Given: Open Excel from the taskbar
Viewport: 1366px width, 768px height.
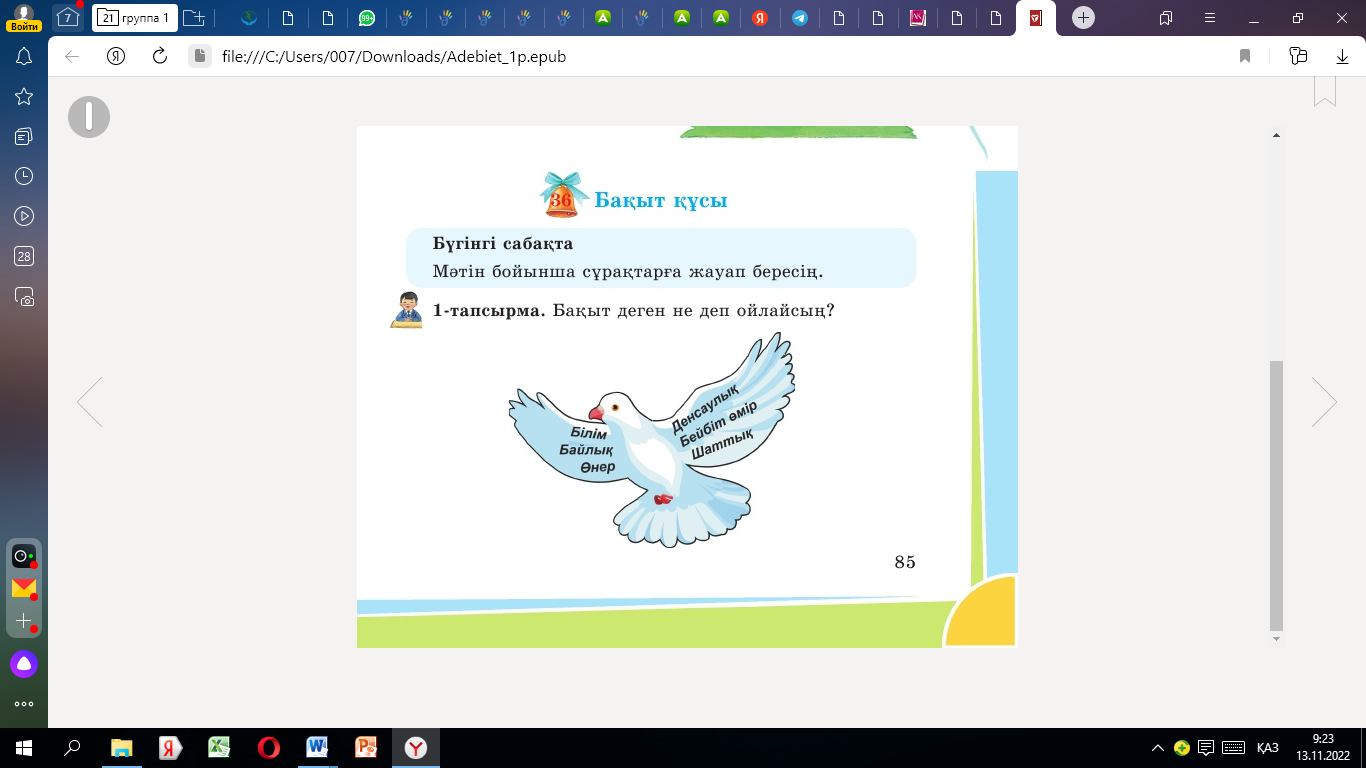Looking at the screenshot, I should 219,747.
